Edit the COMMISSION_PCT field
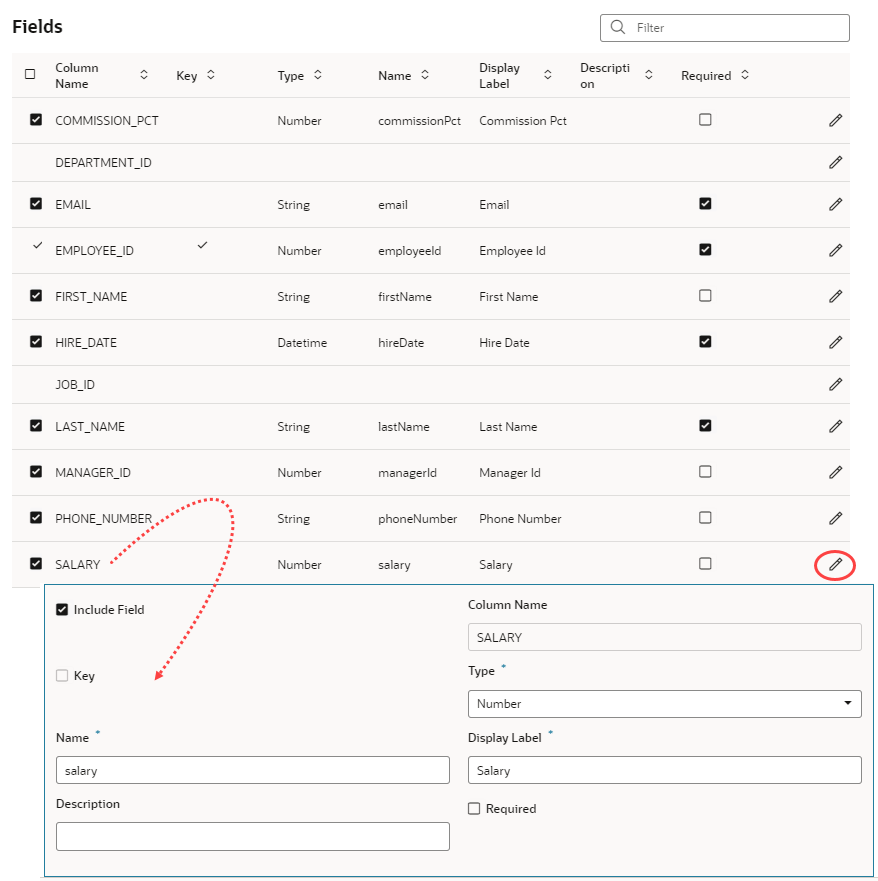 click(x=835, y=120)
